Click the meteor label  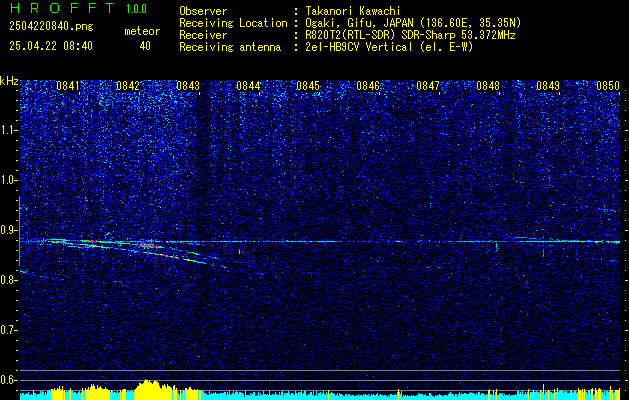tap(142, 32)
